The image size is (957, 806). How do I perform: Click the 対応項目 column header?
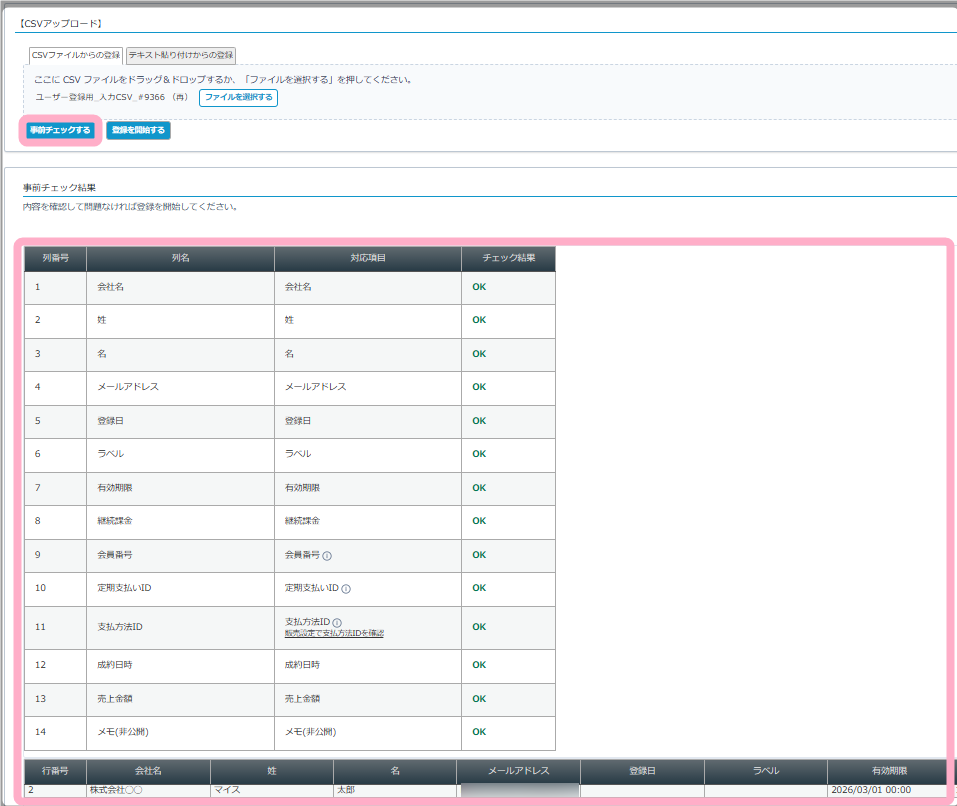[367, 258]
